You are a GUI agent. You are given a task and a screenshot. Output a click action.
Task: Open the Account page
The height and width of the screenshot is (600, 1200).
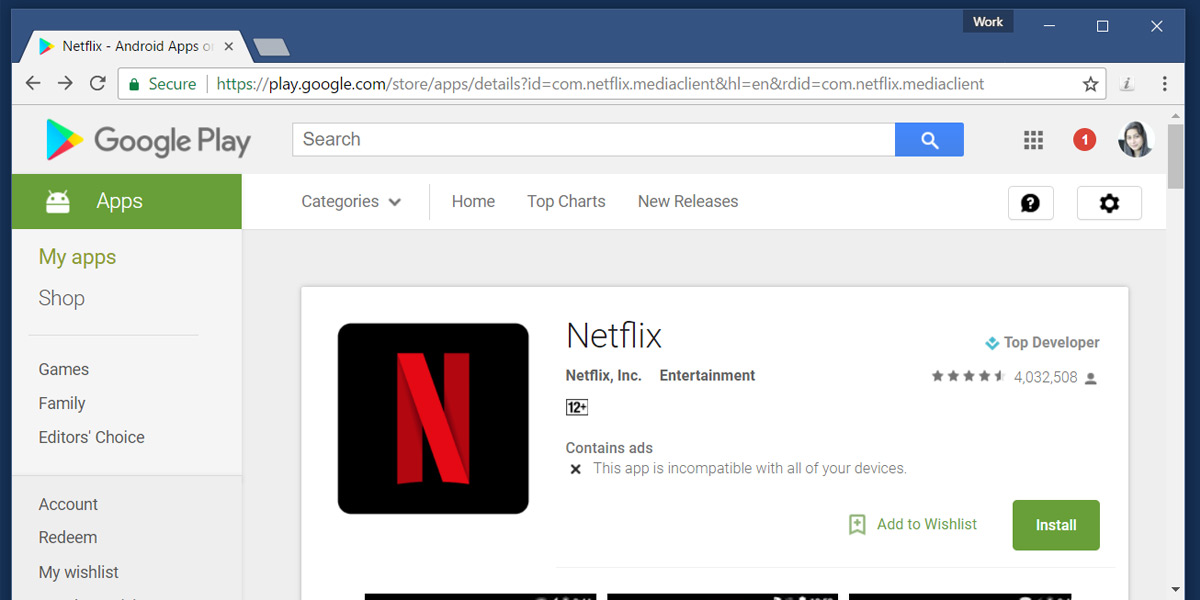(x=68, y=505)
